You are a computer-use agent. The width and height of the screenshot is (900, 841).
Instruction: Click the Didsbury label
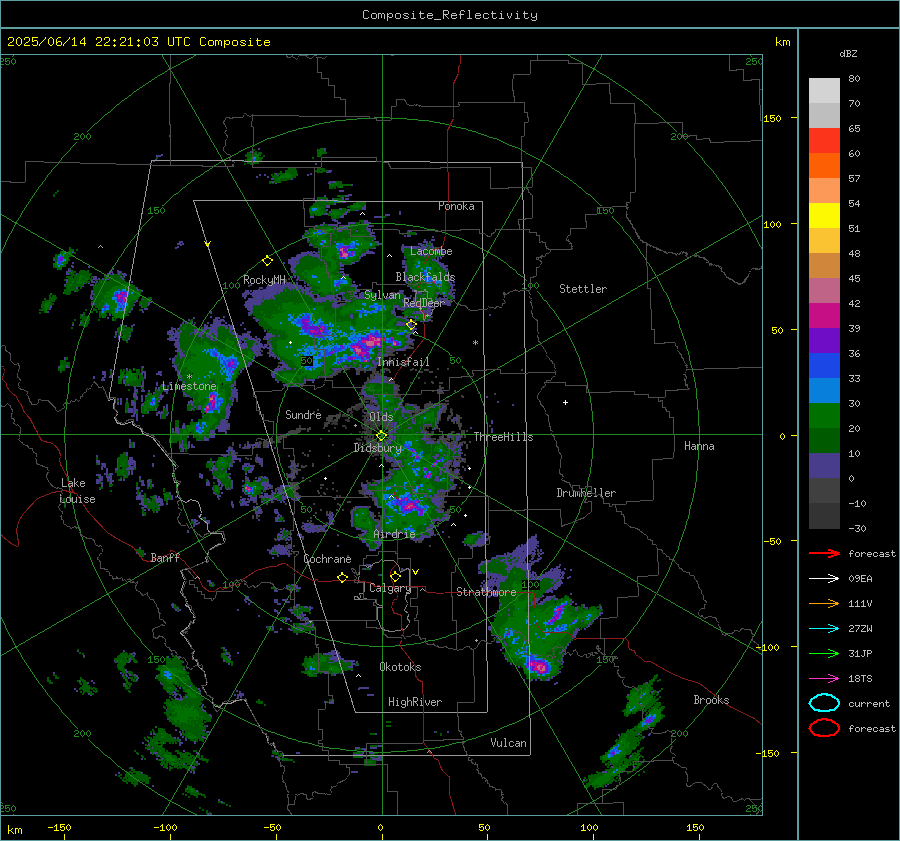pyautogui.click(x=377, y=448)
